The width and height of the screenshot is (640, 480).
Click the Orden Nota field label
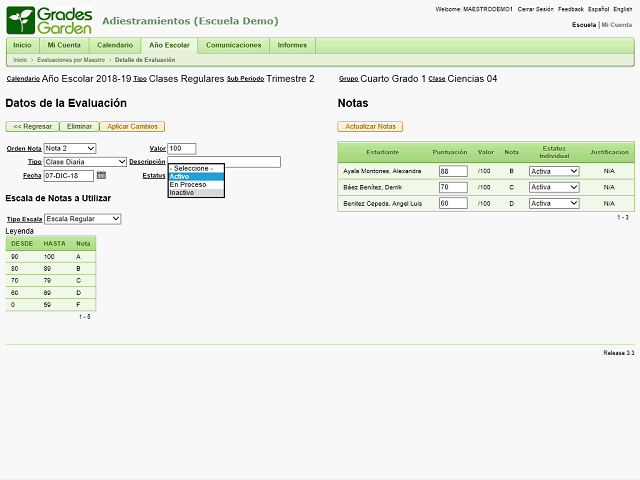[x=24, y=149]
